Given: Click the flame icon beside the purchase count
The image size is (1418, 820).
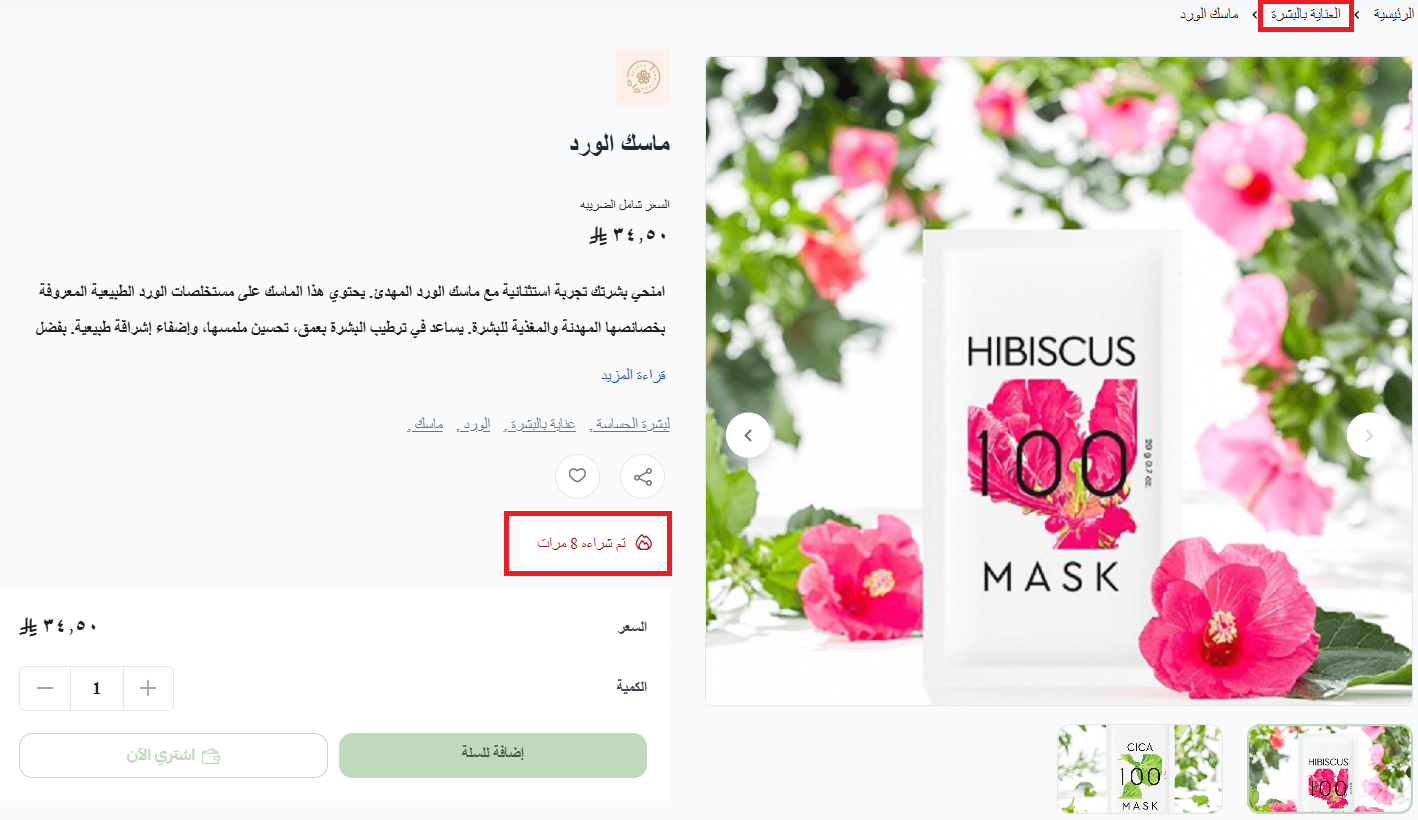Looking at the screenshot, I should 644,543.
